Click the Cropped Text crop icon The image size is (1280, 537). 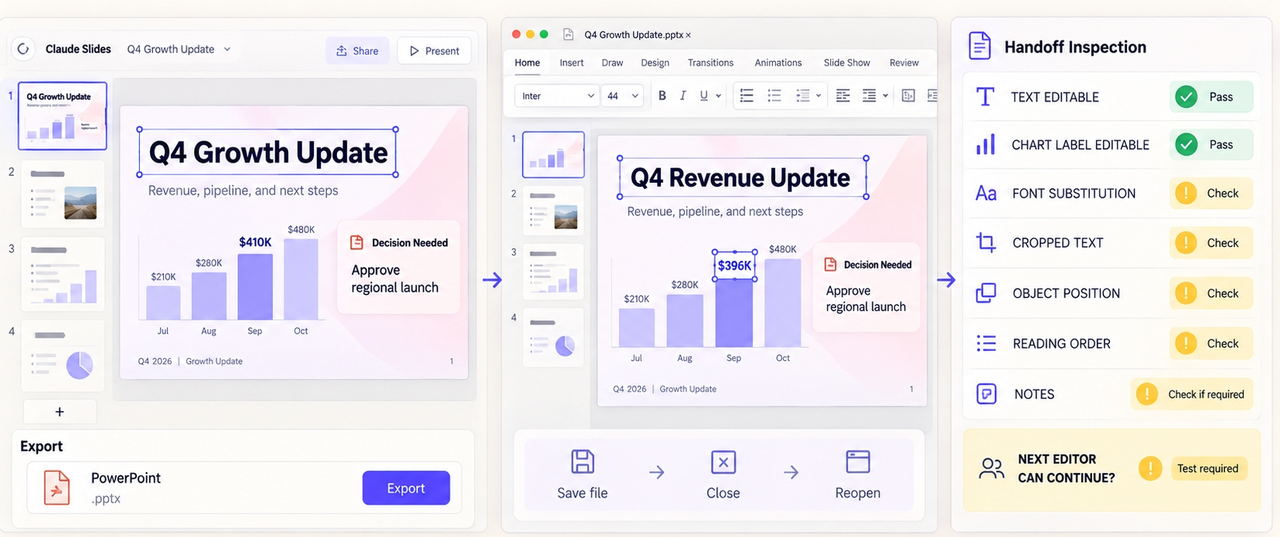pyautogui.click(x=986, y=242)
